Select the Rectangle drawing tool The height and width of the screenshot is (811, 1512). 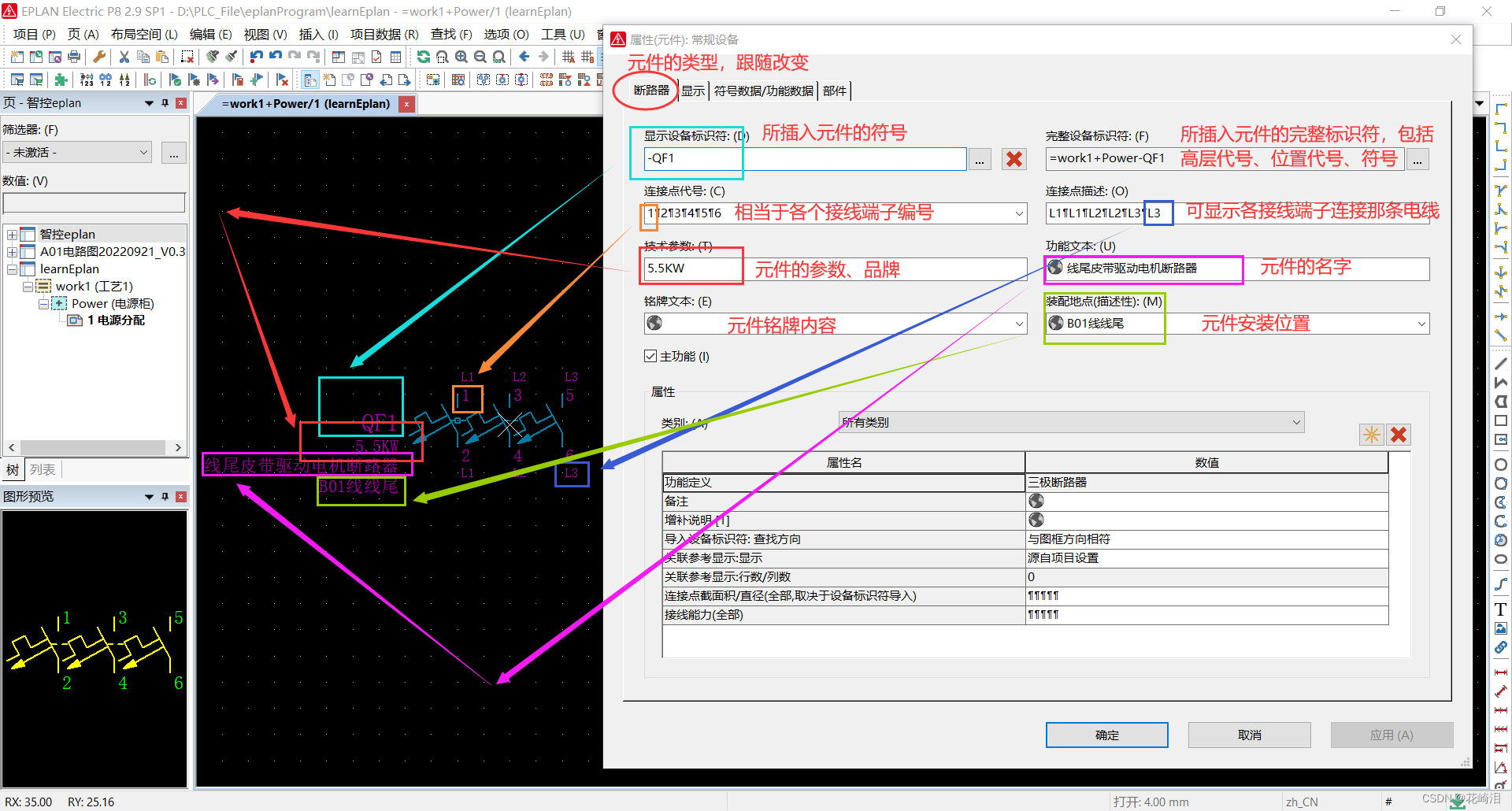(x=1501, y=421)
